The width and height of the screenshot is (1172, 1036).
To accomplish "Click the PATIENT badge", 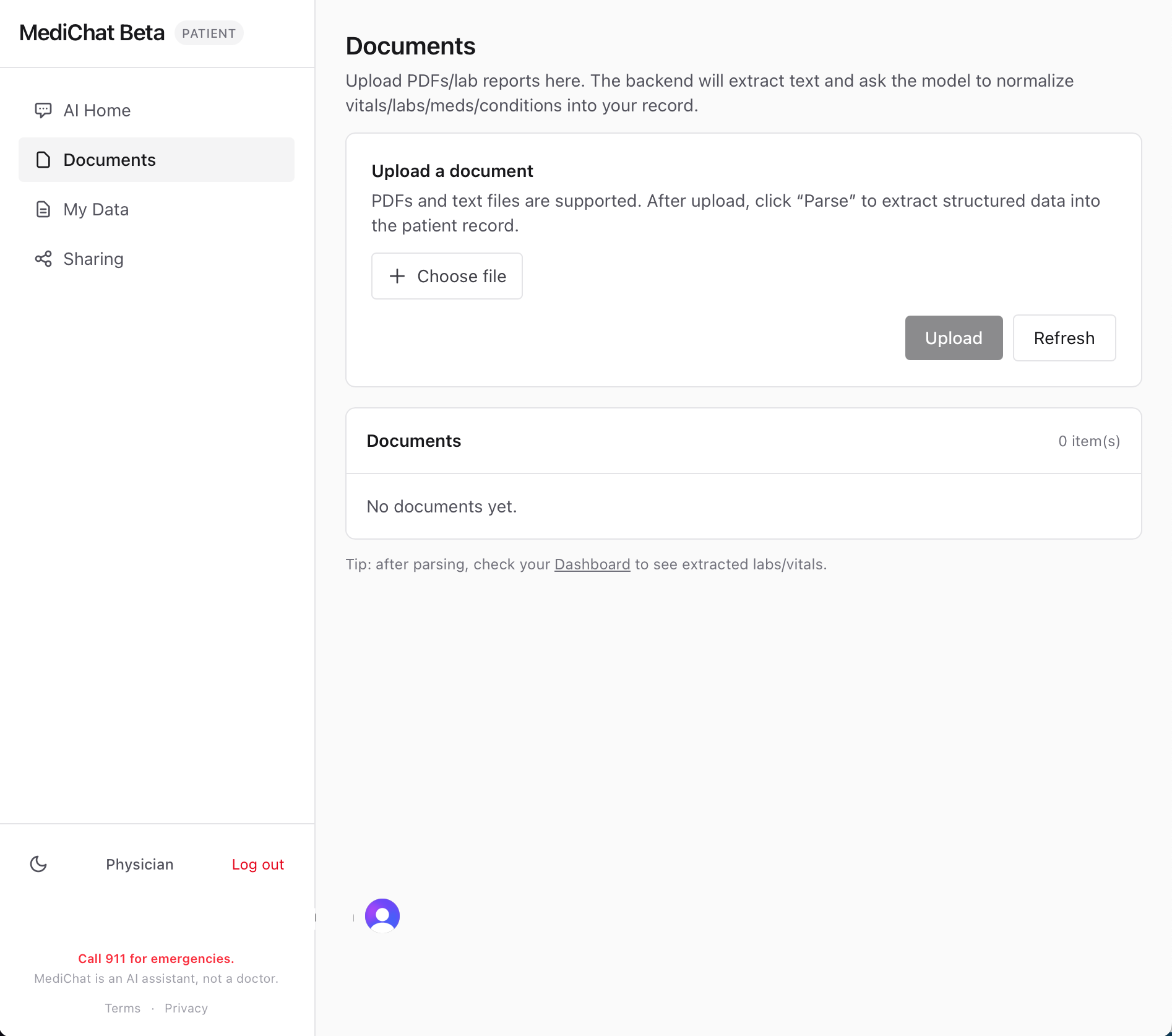I will 209,33.
